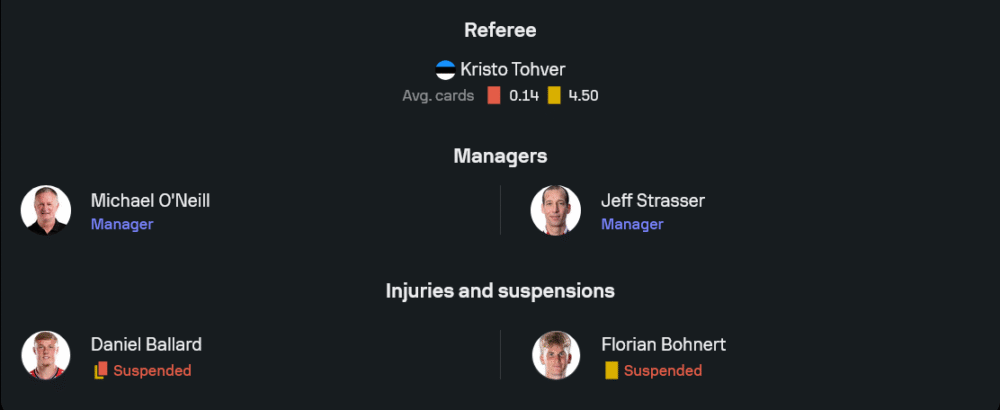Click the Michael O'Neill name link

[150, 200]
